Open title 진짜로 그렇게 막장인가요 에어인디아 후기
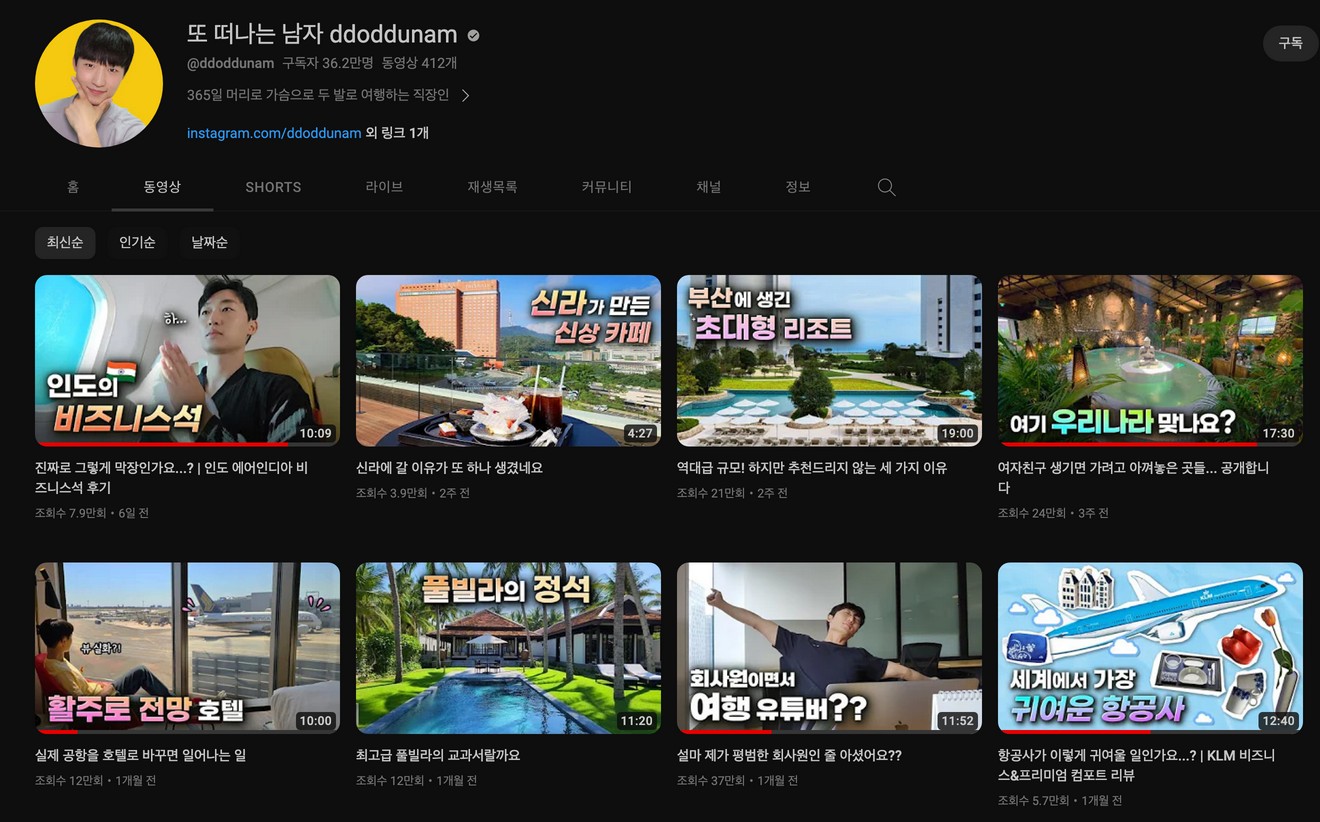 [x=171, y=477]
